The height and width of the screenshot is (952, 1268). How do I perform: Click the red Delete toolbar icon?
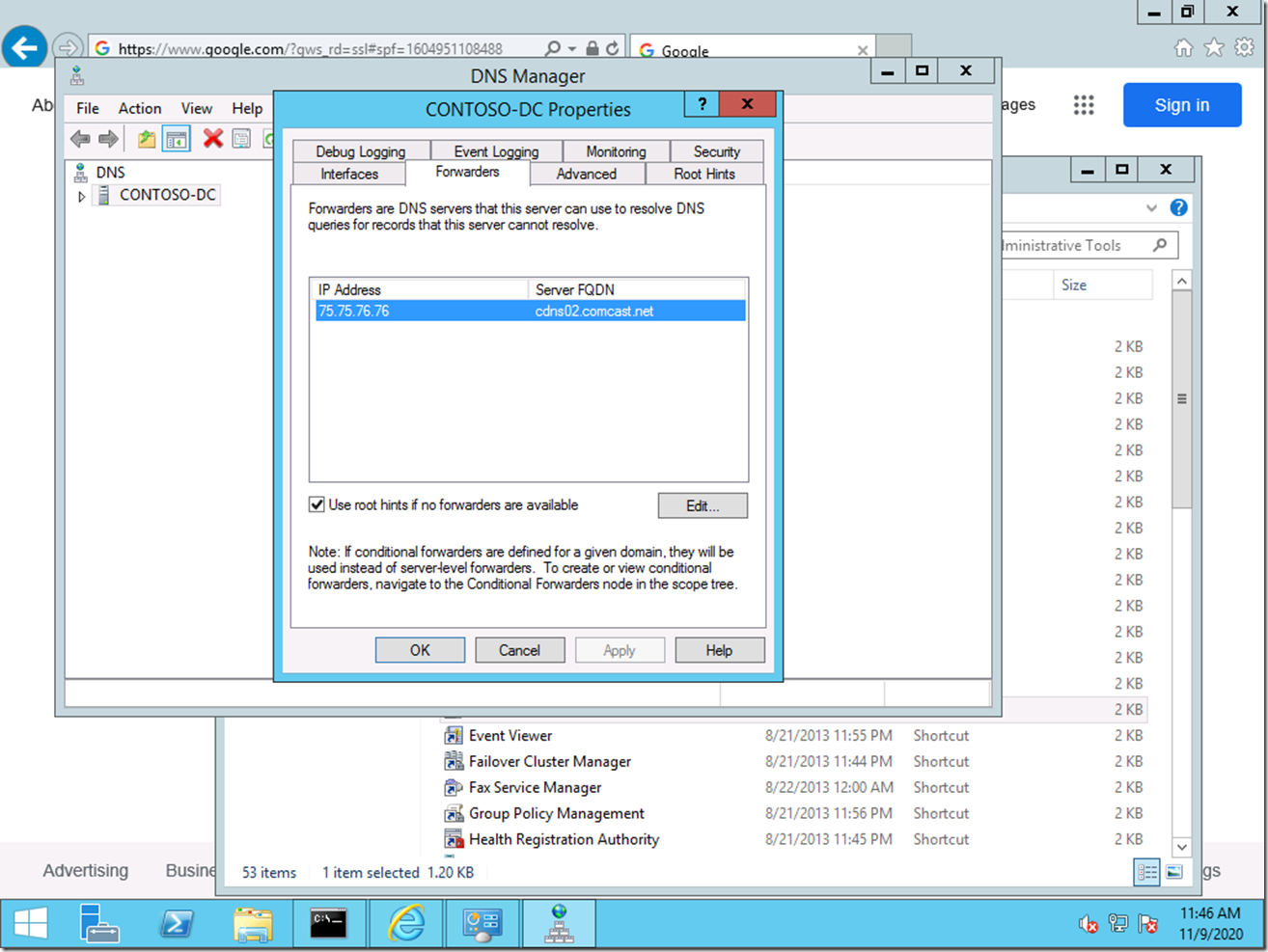212,139
